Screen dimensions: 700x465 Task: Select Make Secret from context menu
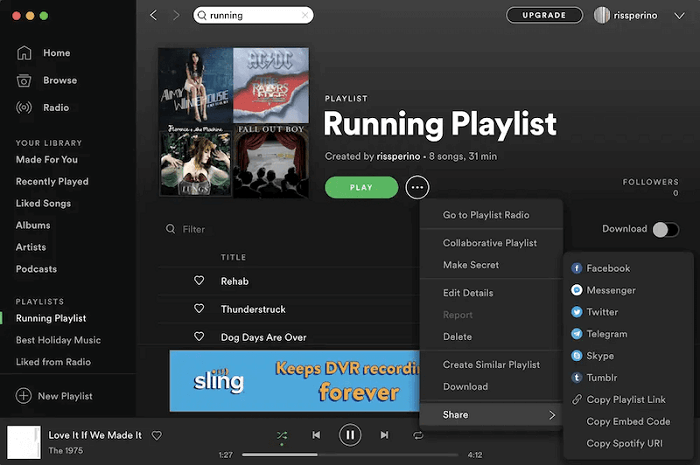pos(471,265)
